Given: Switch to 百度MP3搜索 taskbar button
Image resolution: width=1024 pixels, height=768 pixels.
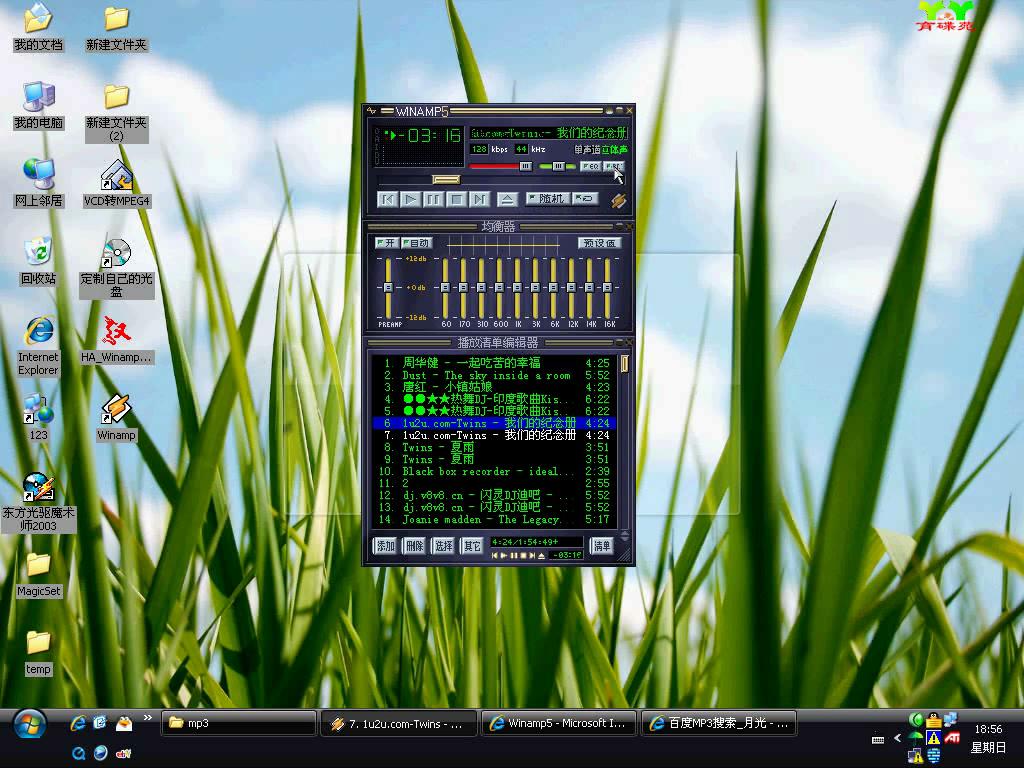Looking at the screenshot, I should coord(719,724).
